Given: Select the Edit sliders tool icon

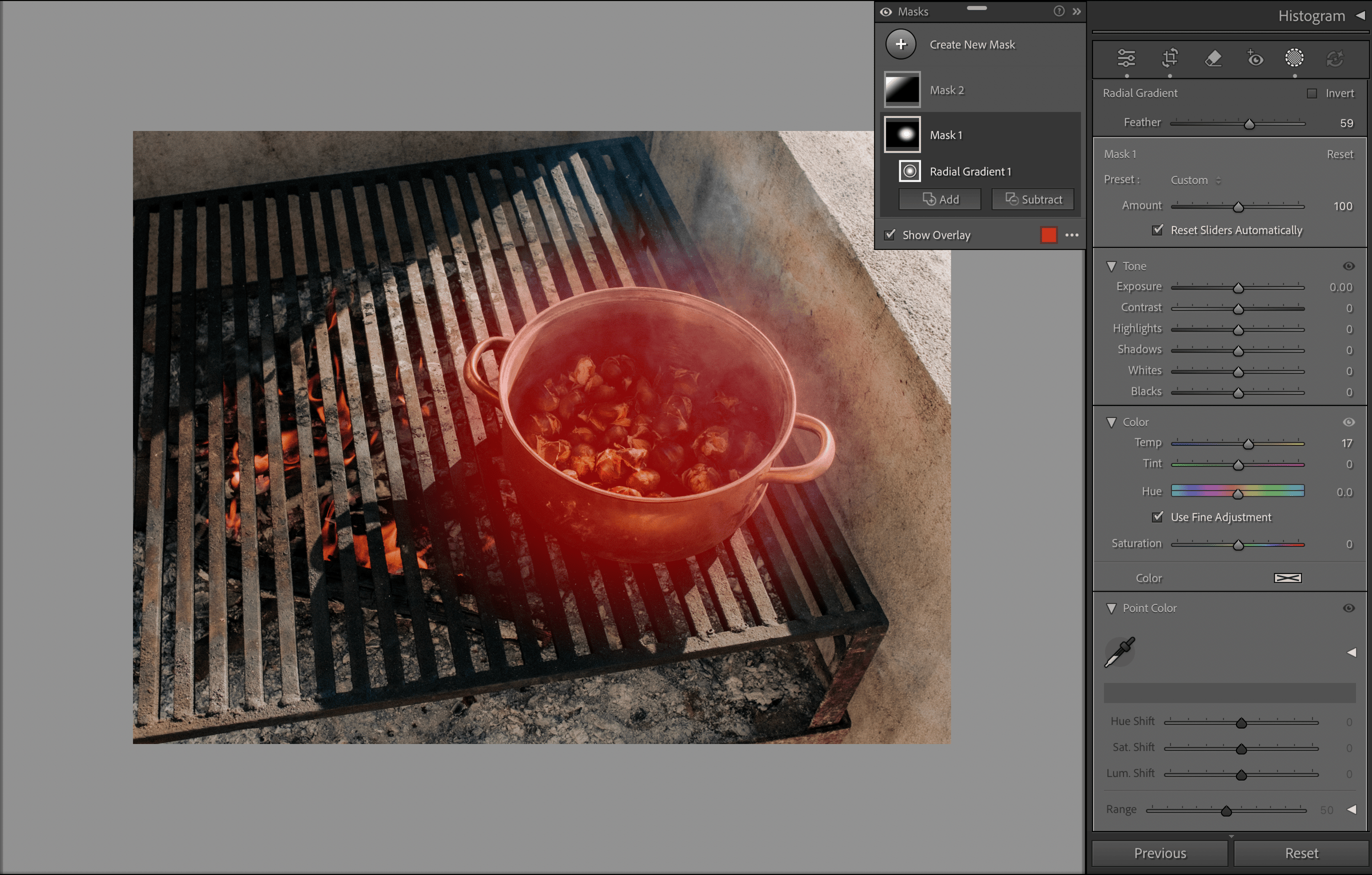Looking at the screenshot, I should (1126, 58).
